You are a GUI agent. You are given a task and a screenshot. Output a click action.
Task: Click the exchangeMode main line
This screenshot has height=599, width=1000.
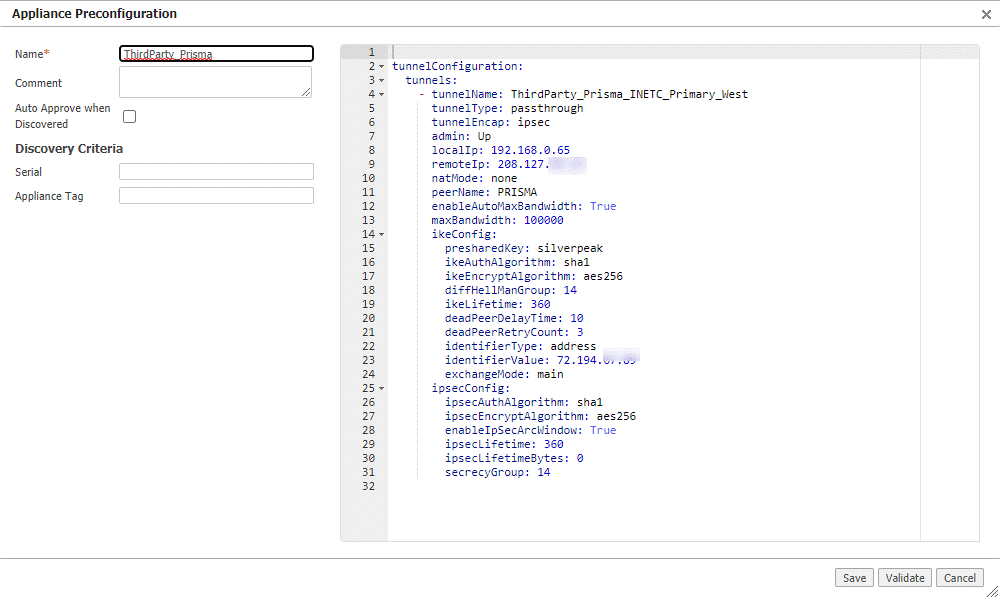point(504,374)
